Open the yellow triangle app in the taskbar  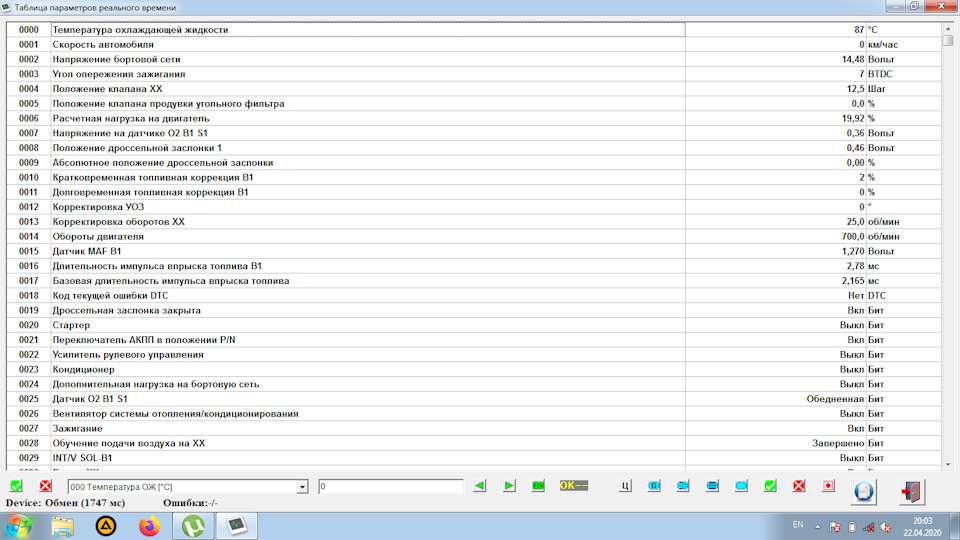pyautogui.click(x=106, y=527)
